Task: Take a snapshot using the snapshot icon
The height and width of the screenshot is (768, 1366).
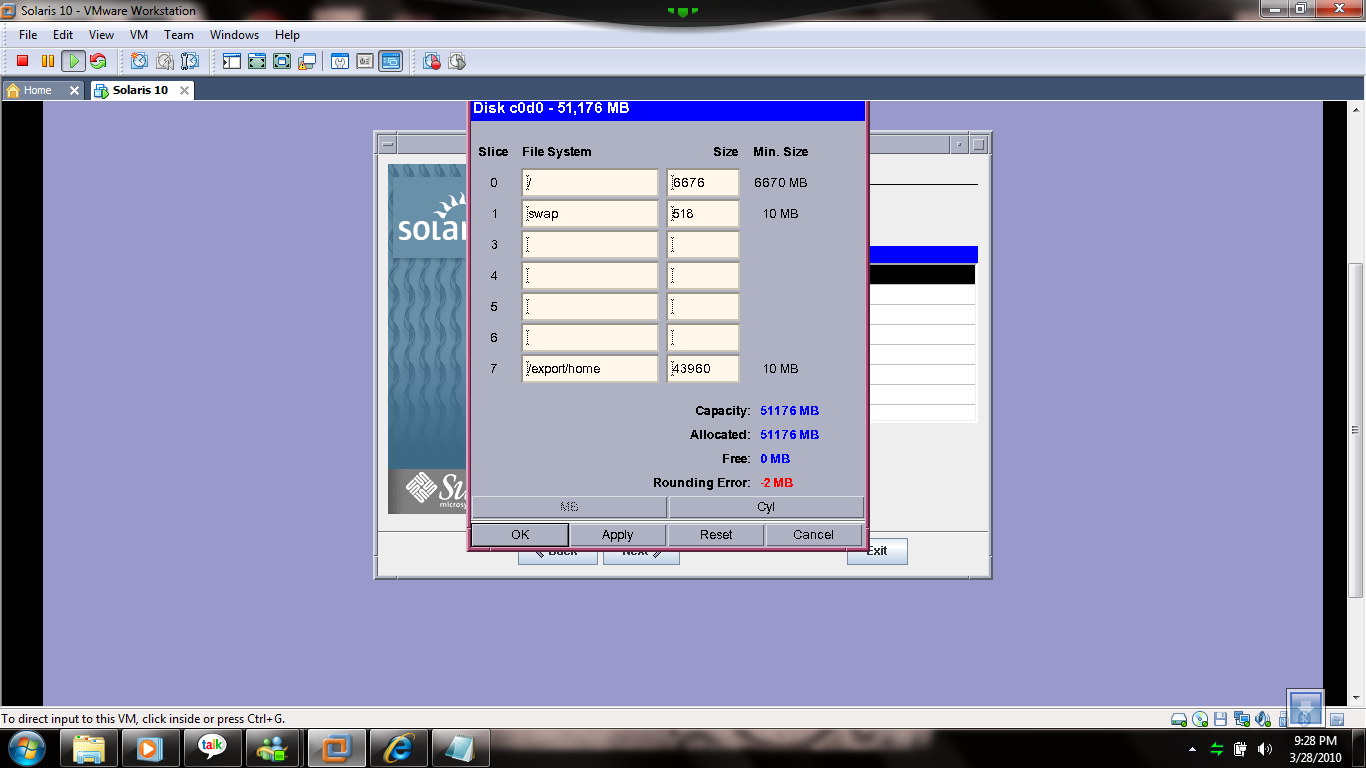Action: [x=140, y=61]
